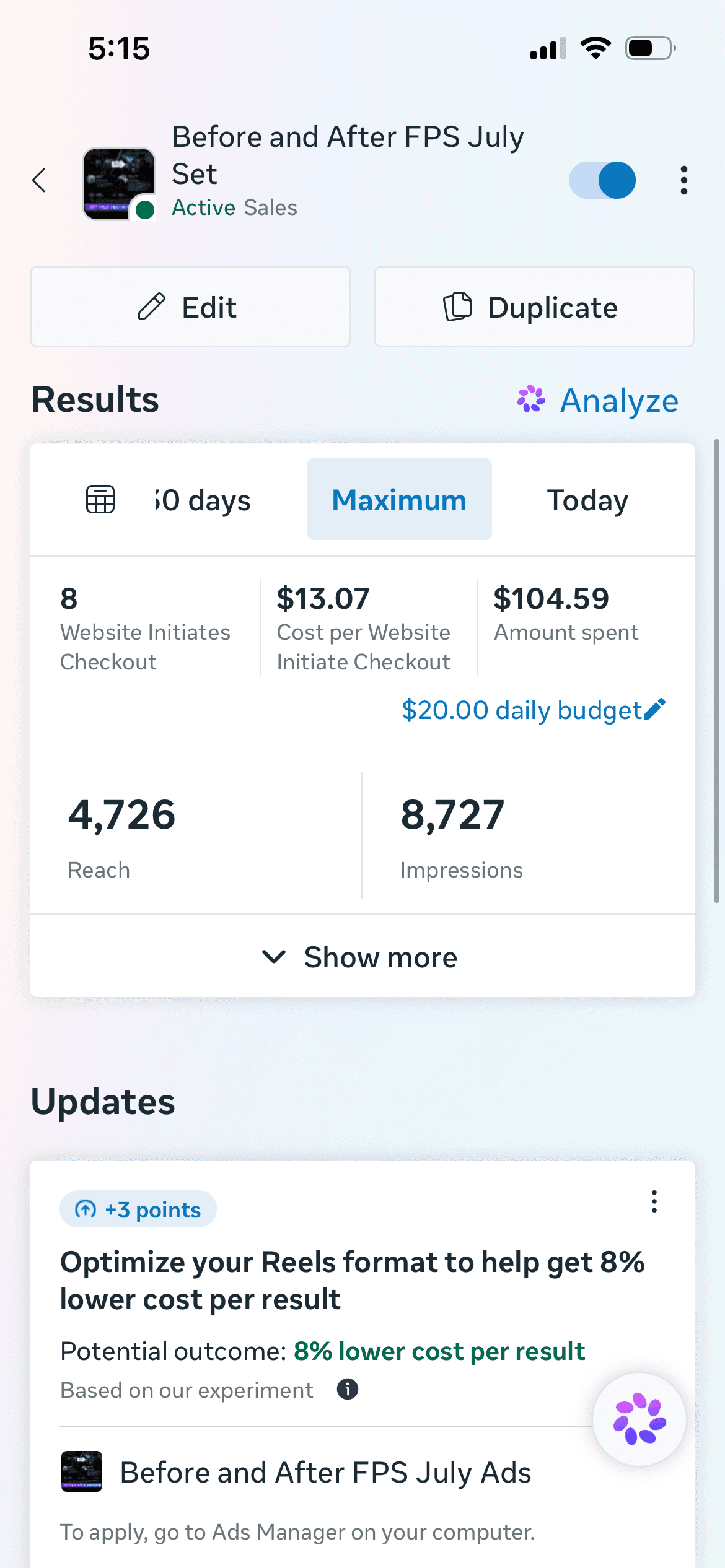Click the pencil icon next to daily budget
725x1568 pixels.
click(x=655, y=710)
